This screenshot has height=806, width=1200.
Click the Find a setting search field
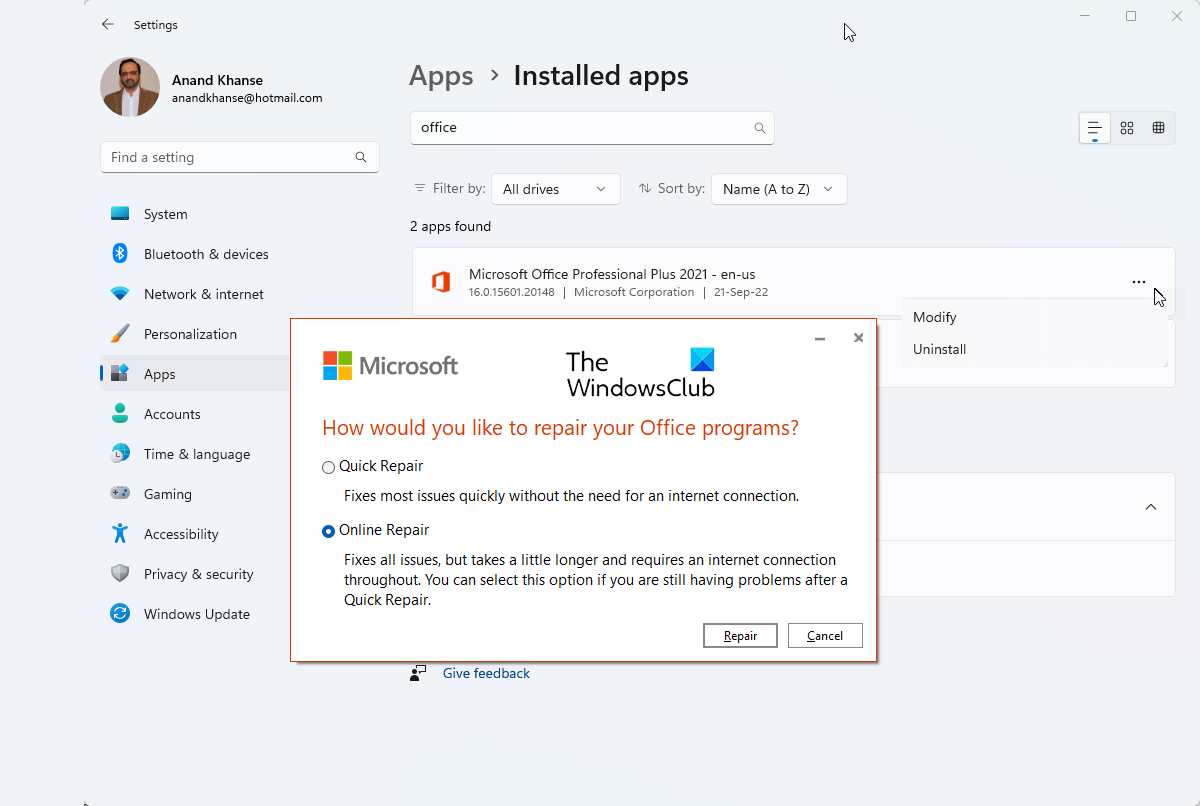228,157
